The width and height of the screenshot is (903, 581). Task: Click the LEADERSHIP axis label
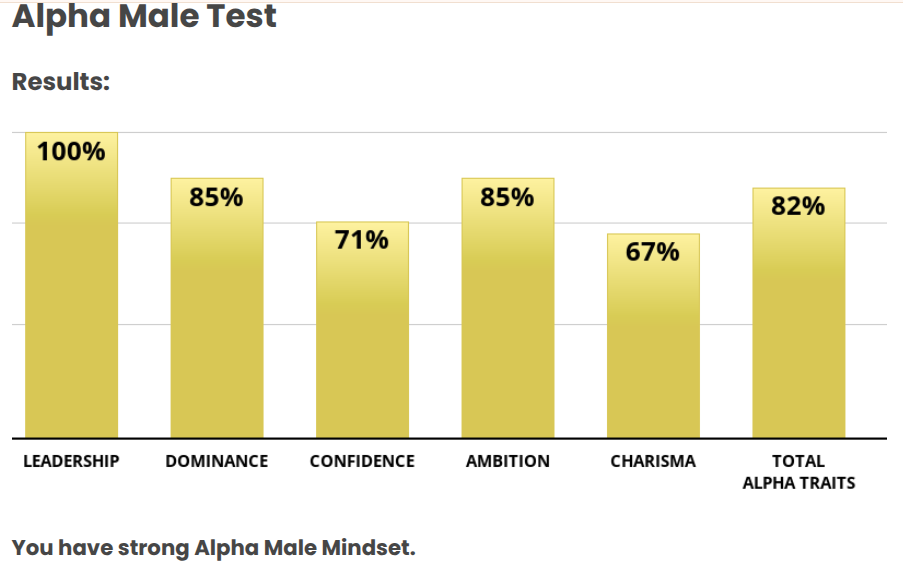tap(71, 461)
